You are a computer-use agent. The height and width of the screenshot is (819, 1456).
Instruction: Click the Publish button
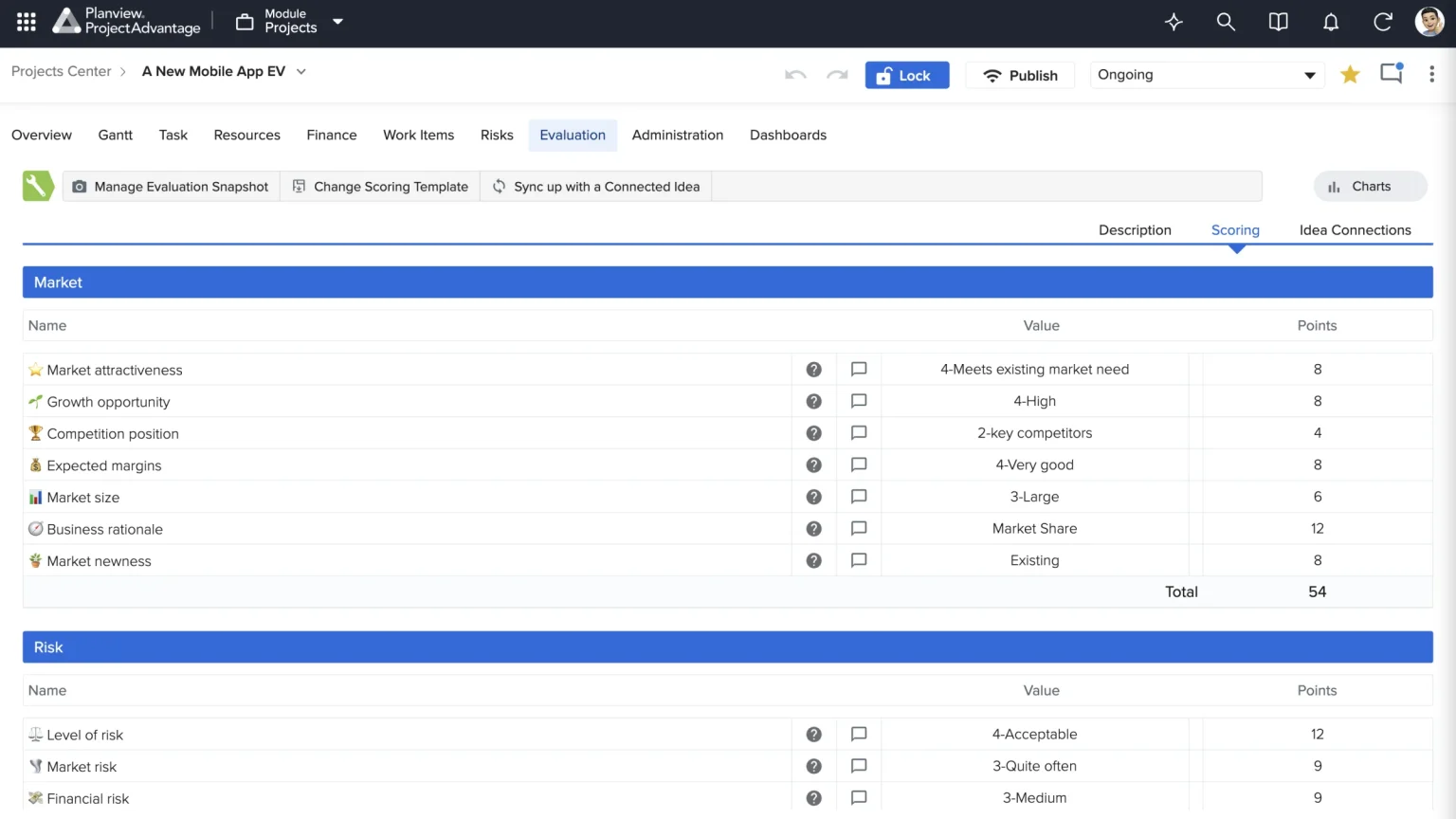tap(1020, 75)
